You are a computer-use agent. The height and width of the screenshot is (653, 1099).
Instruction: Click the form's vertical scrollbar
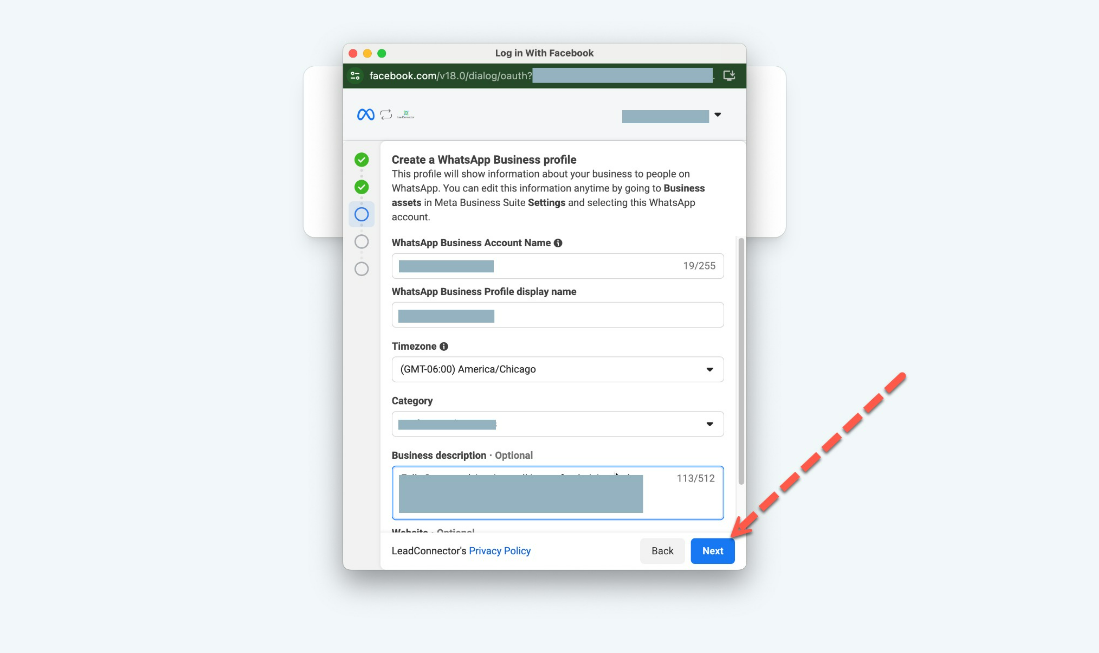click(741, 360)
